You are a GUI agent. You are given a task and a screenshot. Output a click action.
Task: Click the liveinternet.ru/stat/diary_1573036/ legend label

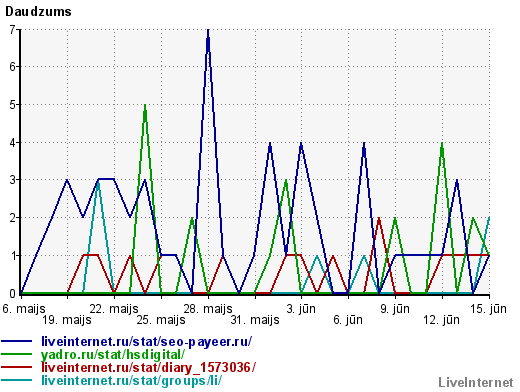click(148, 367)
